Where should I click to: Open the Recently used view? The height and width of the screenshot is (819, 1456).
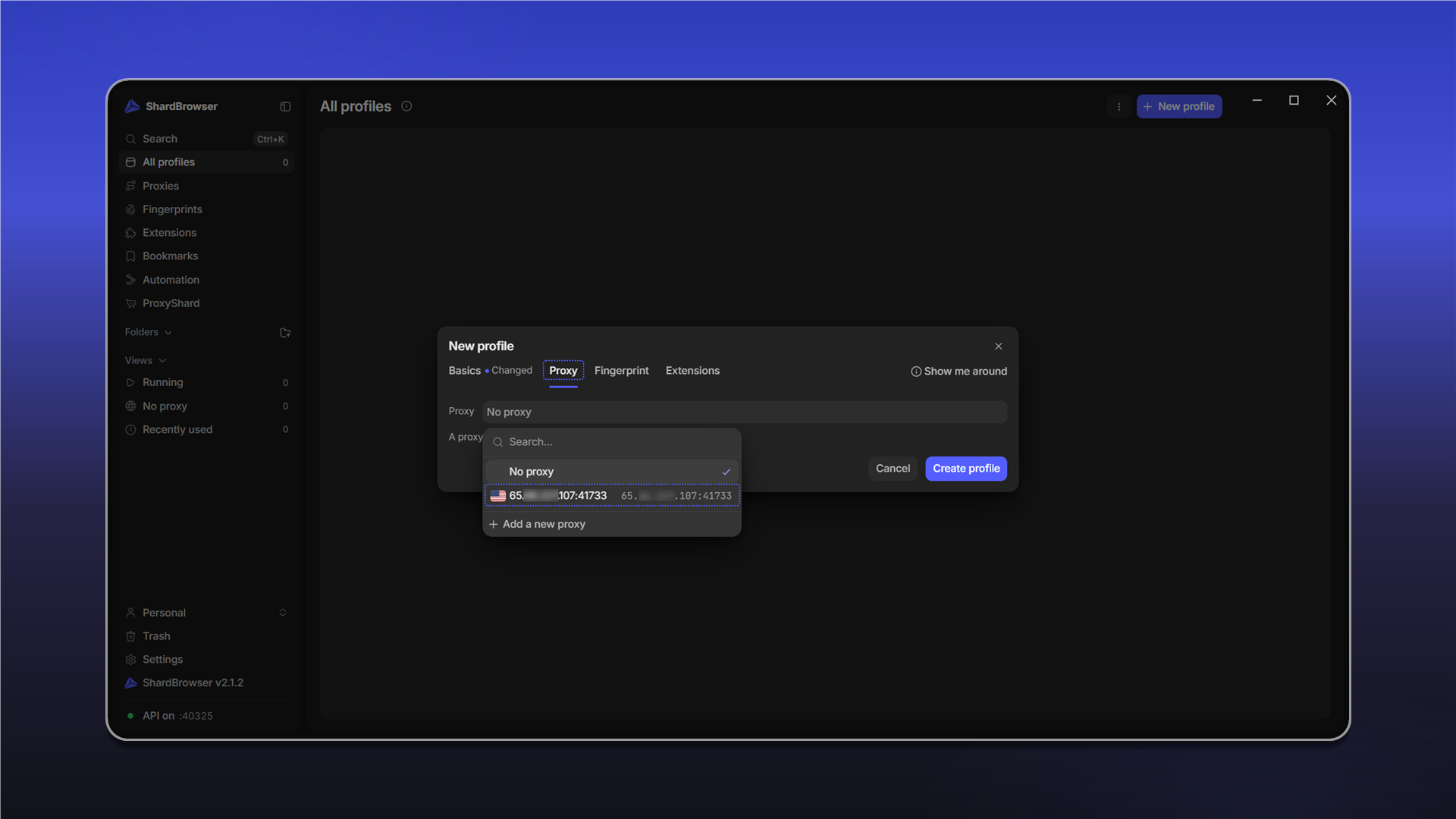[206, 430]
